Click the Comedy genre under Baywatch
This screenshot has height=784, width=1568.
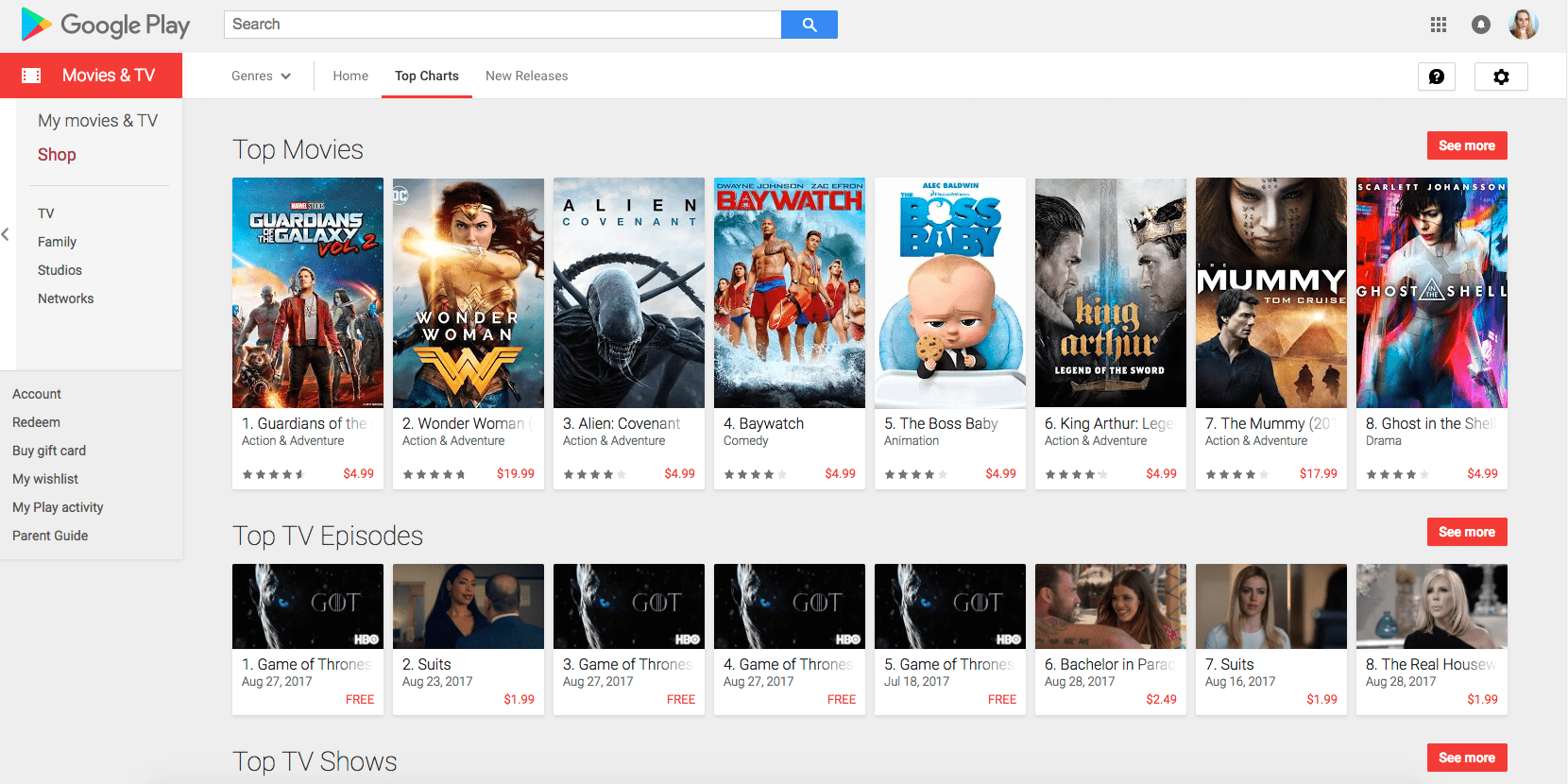coord(746,441)
